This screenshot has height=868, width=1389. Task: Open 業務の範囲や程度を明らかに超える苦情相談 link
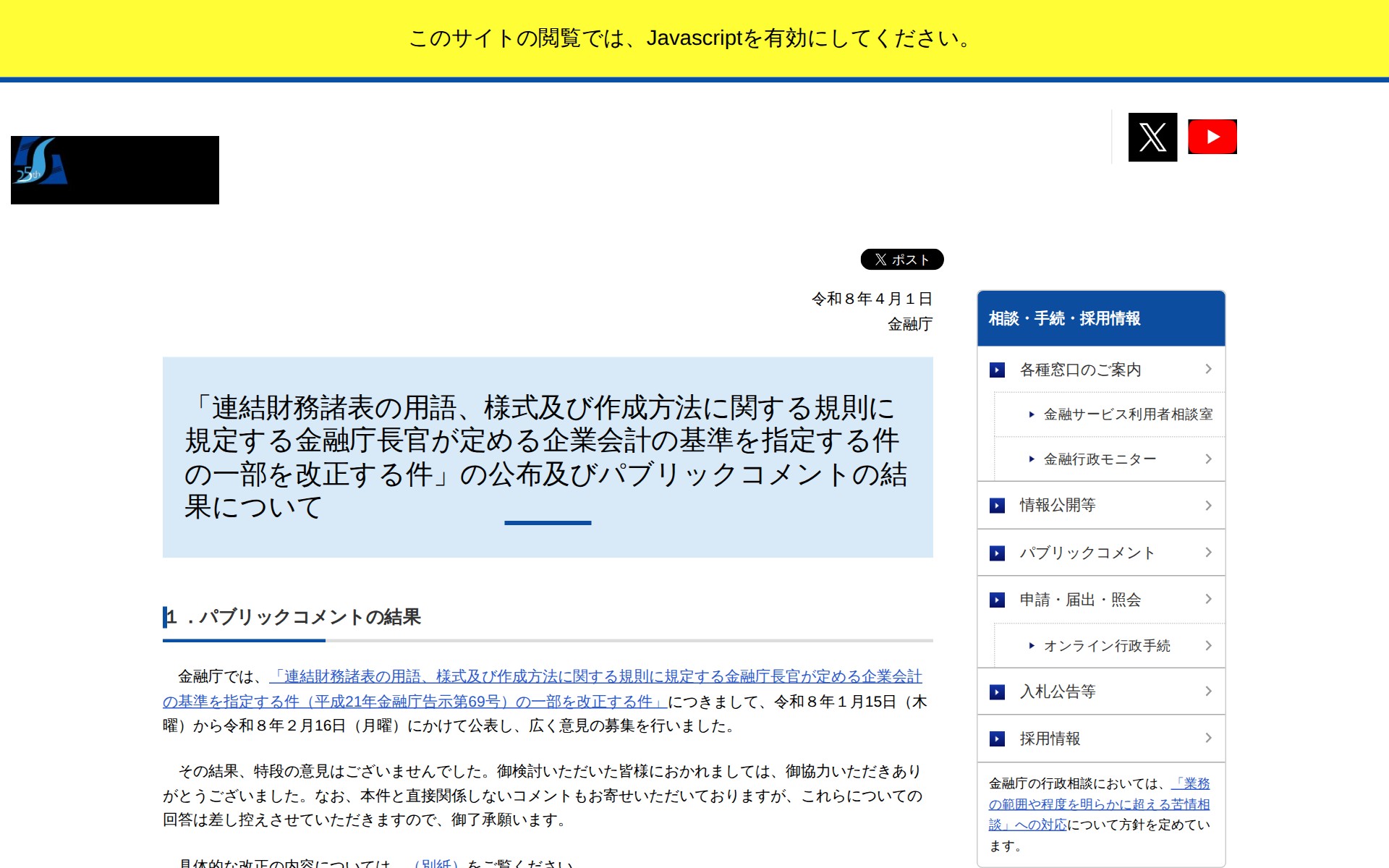tap(1098, 804)
